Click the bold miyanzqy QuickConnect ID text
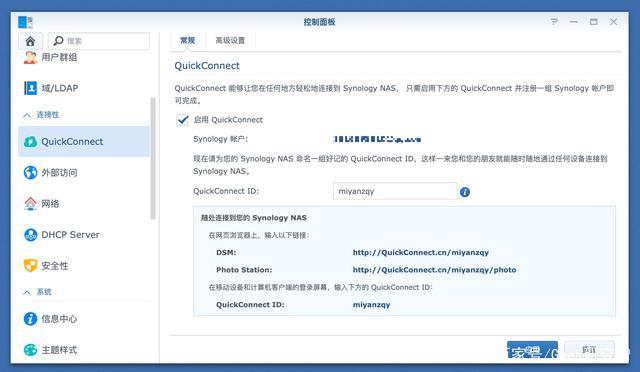The height and width of the screenshot is (372, 640). pos(371,305)
